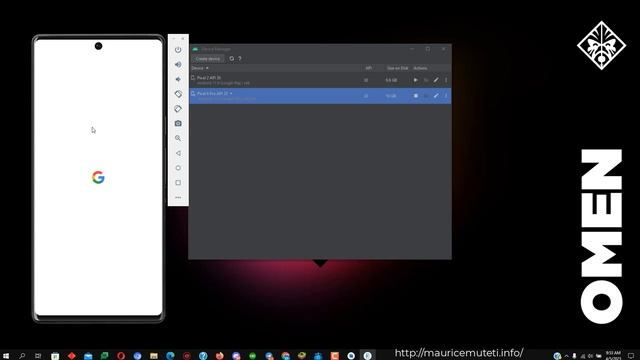The height and width of the screenshot is (360, 640).
Task: Open Task View on the taskbar
Action: (x=38, y=356)
